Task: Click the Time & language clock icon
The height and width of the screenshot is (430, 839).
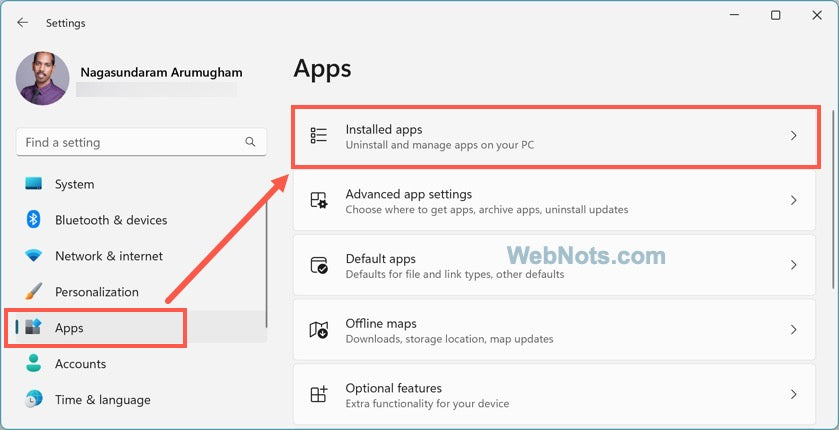Action: click(x=34, y=400)
